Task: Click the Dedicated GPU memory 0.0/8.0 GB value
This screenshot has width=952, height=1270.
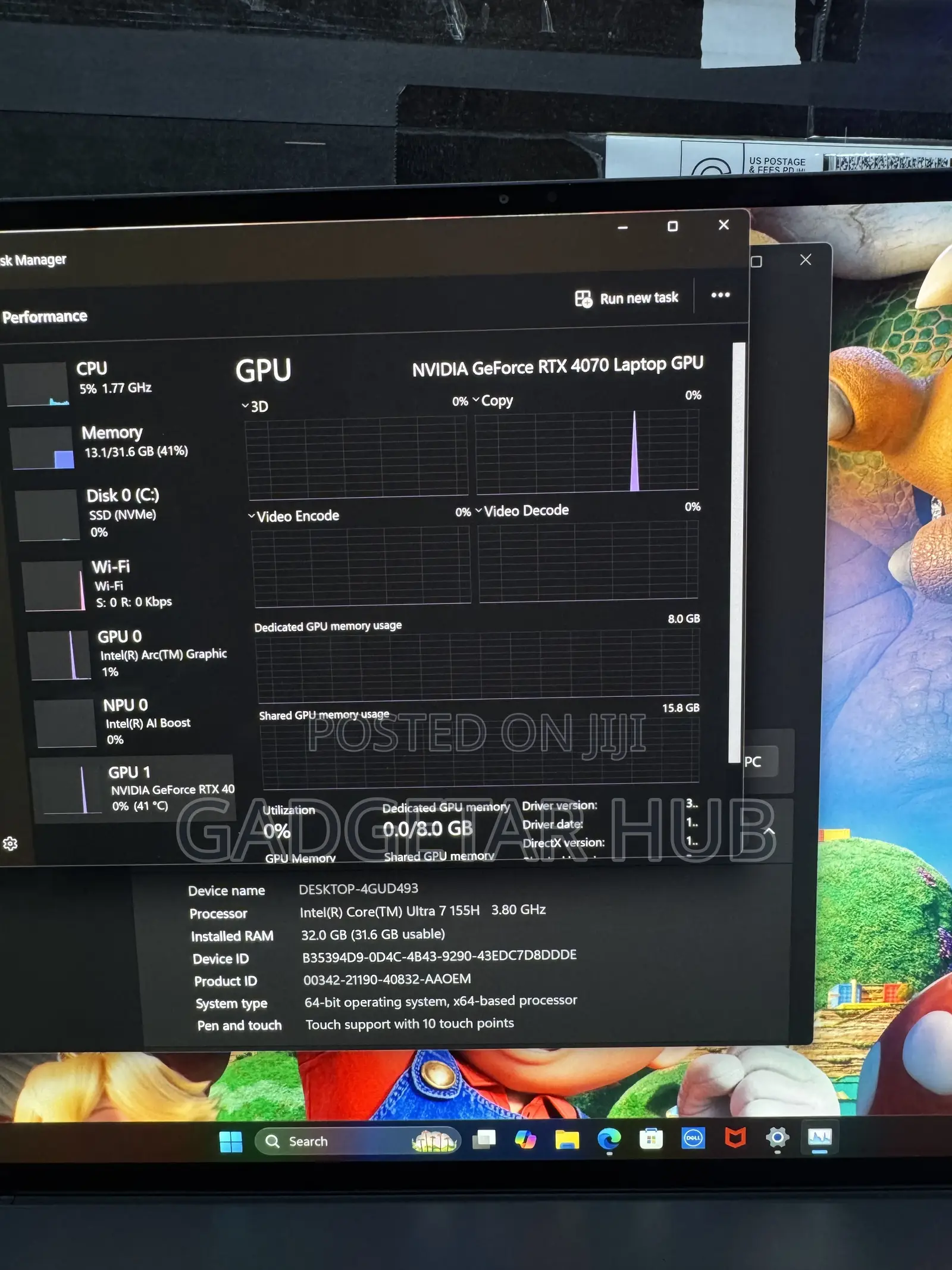Action: point(428,828)
